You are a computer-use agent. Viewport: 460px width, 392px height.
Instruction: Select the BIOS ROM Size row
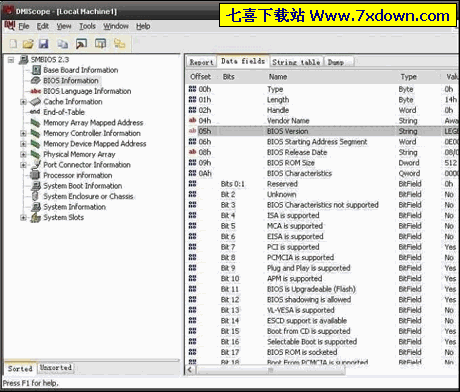coord(323,163)
